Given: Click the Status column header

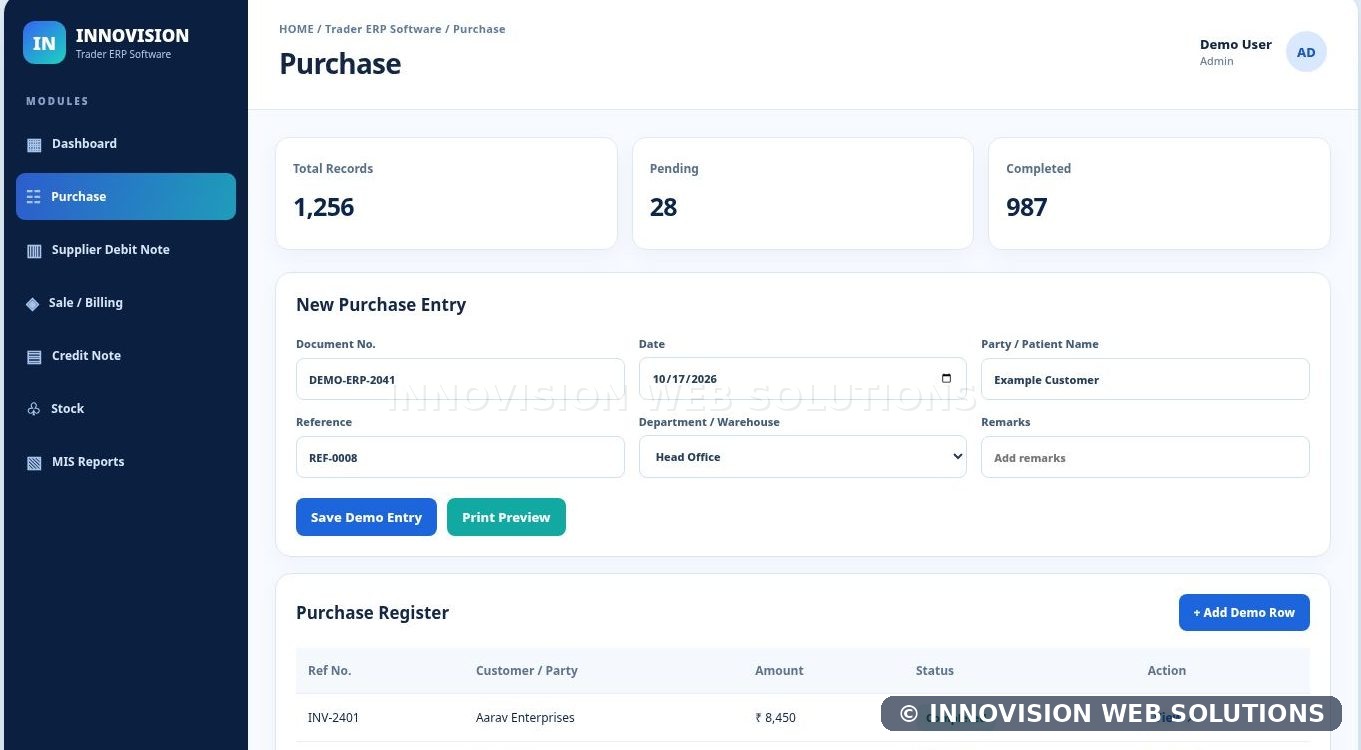Looking at the screenshot, I should (x=935, y=671).
